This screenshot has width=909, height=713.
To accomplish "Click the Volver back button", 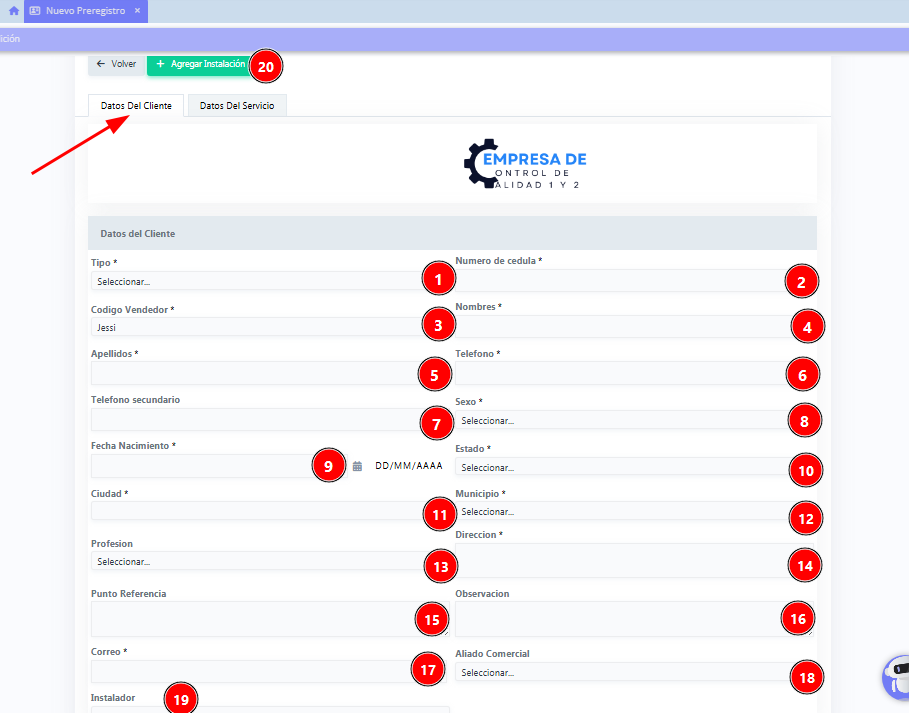I will [x=116, y=64].
